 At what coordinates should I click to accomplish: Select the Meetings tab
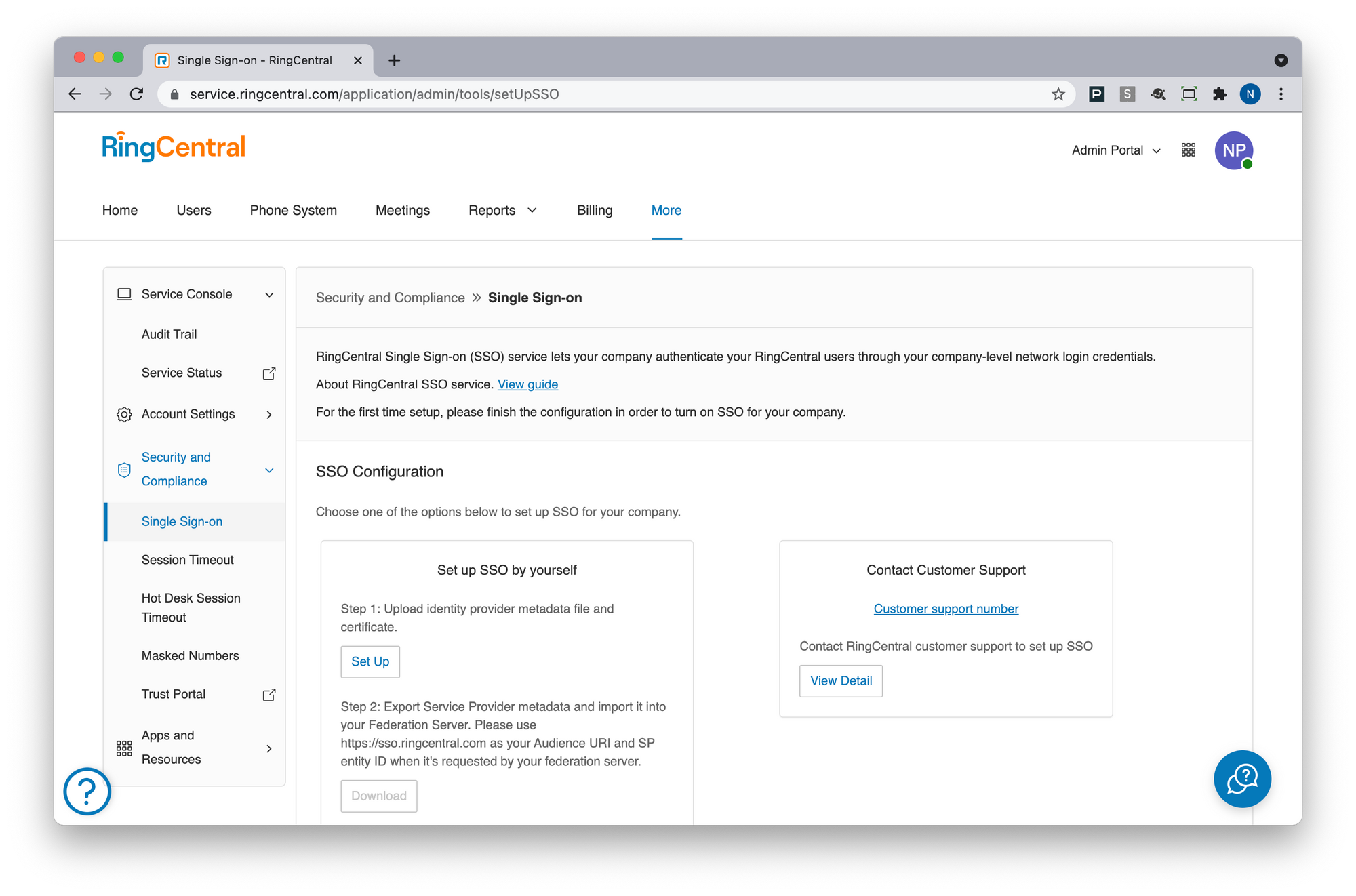tap(403, 211)
